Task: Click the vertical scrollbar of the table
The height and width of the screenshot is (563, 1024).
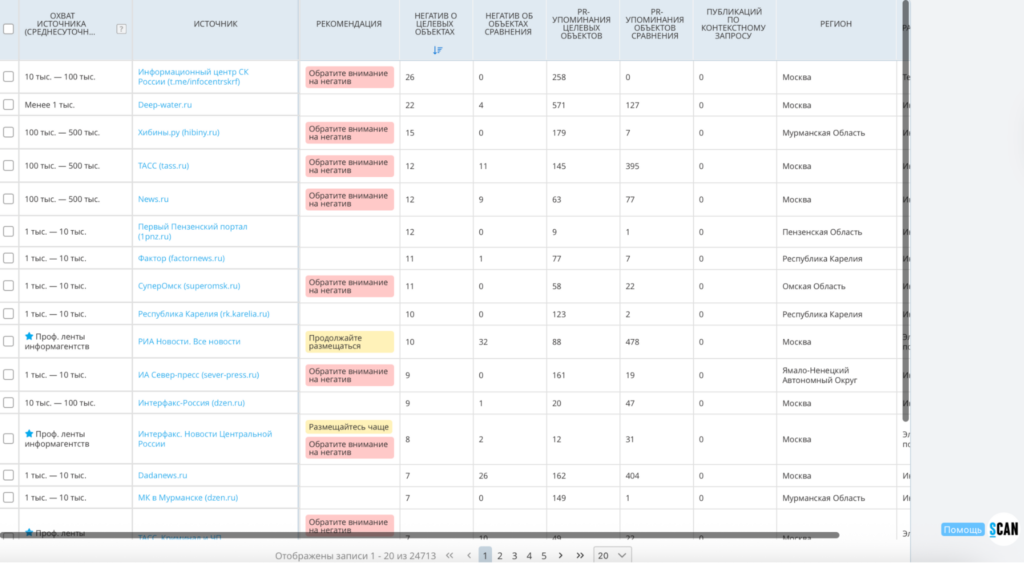Action: pos(905,209)
